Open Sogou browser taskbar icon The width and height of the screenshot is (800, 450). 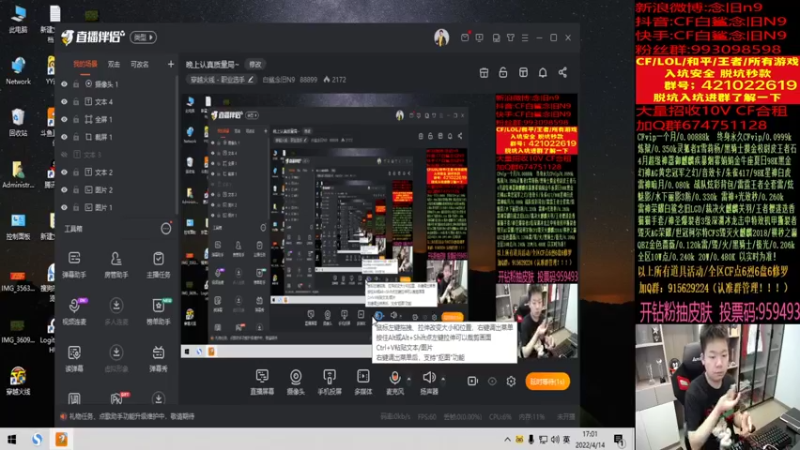click(x=37, y=439)
